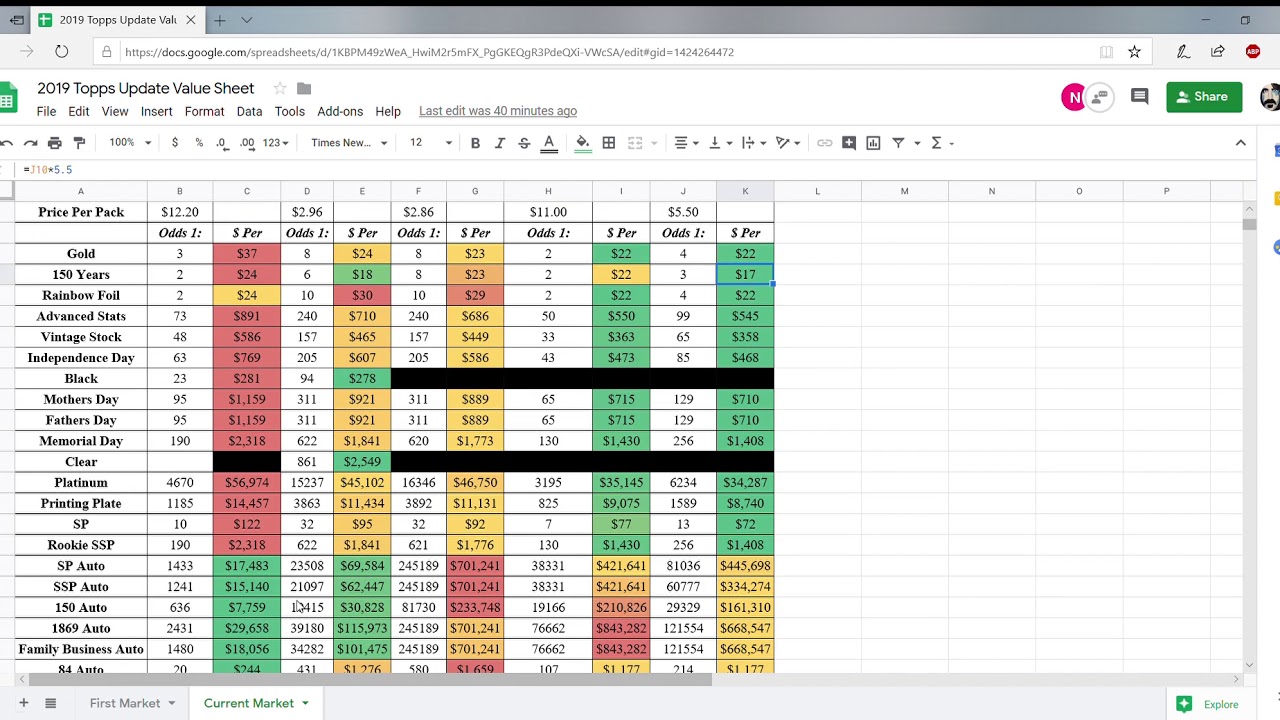Toggle bold formatting
This screenshot has width=1280, height=720.
(475, 143)
